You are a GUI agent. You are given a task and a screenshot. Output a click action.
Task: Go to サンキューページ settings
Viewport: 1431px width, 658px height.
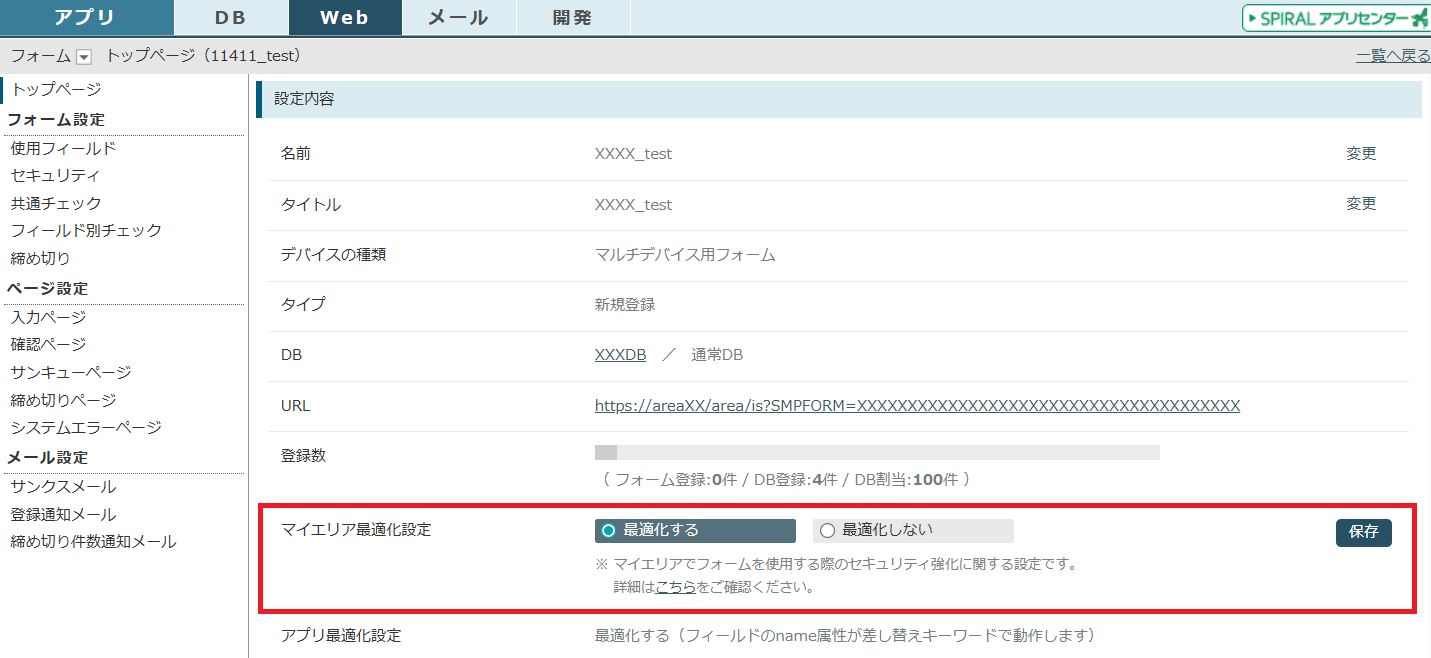70,372
